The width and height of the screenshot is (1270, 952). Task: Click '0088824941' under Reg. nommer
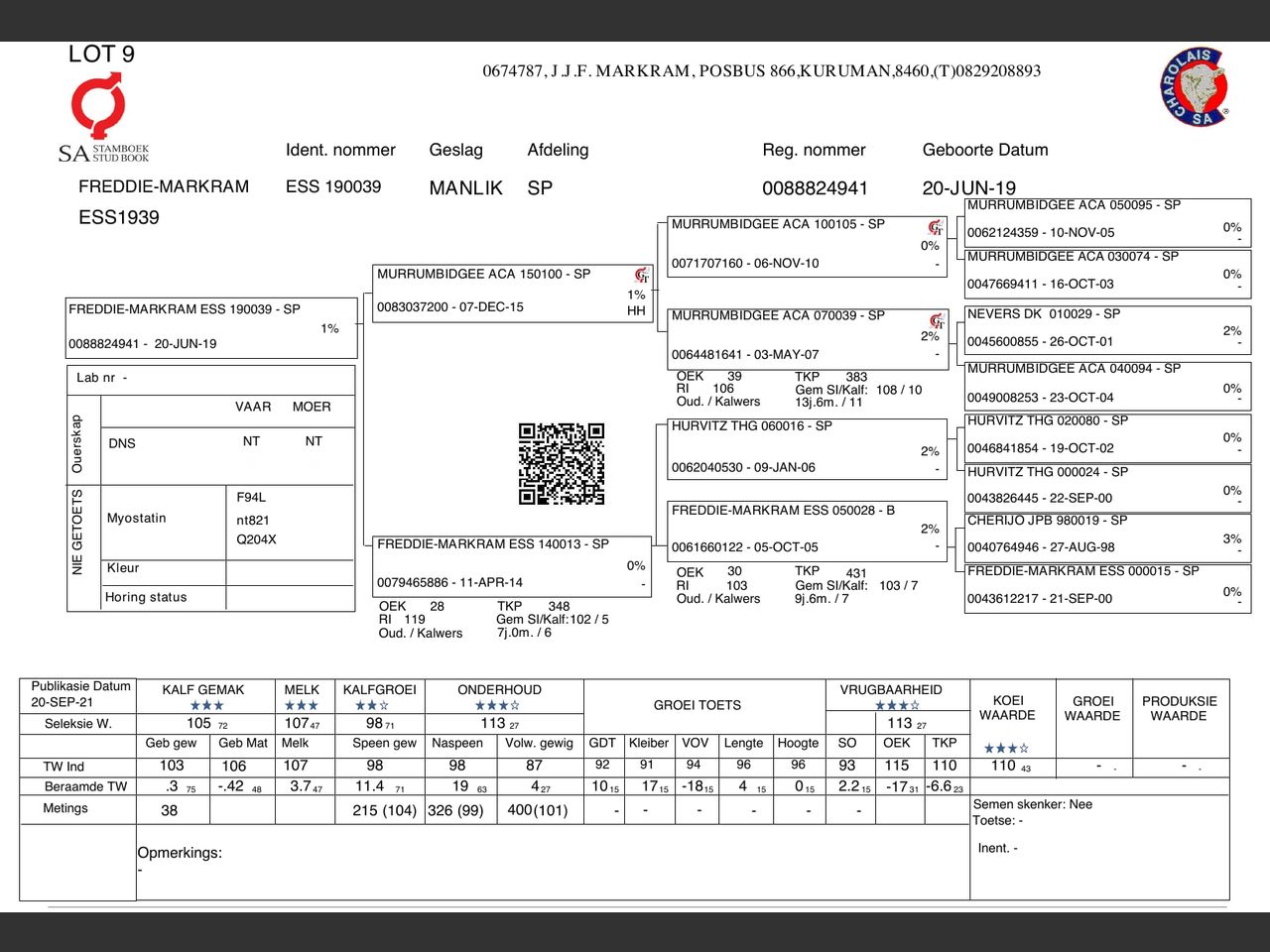pyautogui.click(x=815, y=188)
